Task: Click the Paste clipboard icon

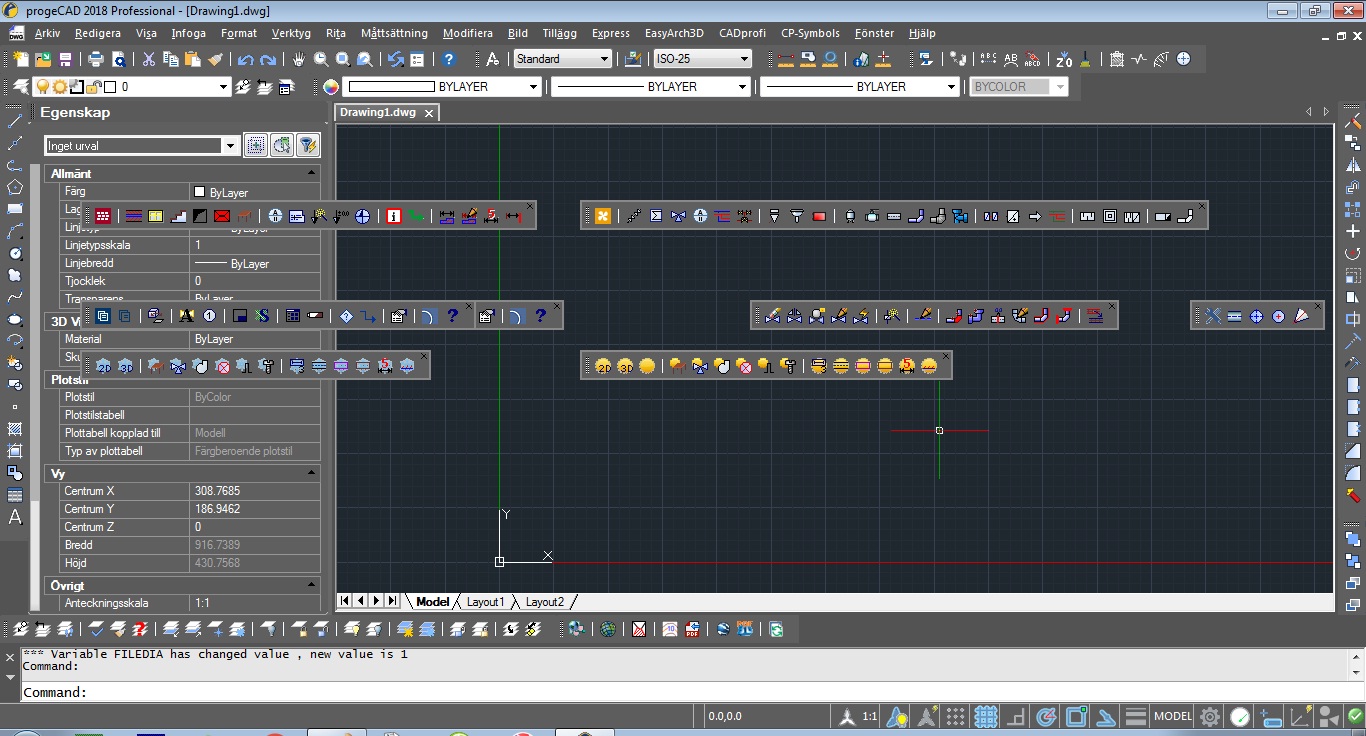Action: pos(193,59)
